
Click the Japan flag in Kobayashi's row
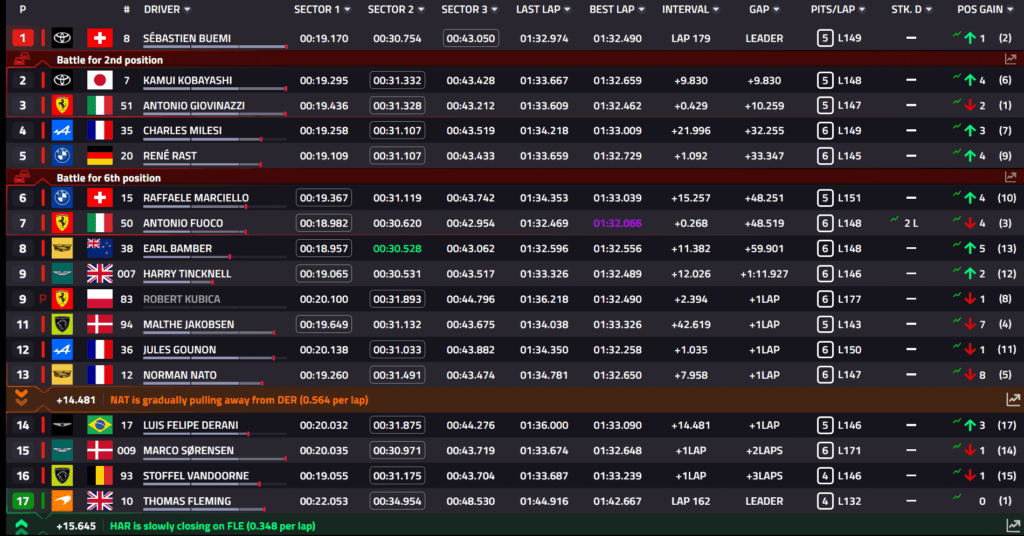tap(100, 80)
